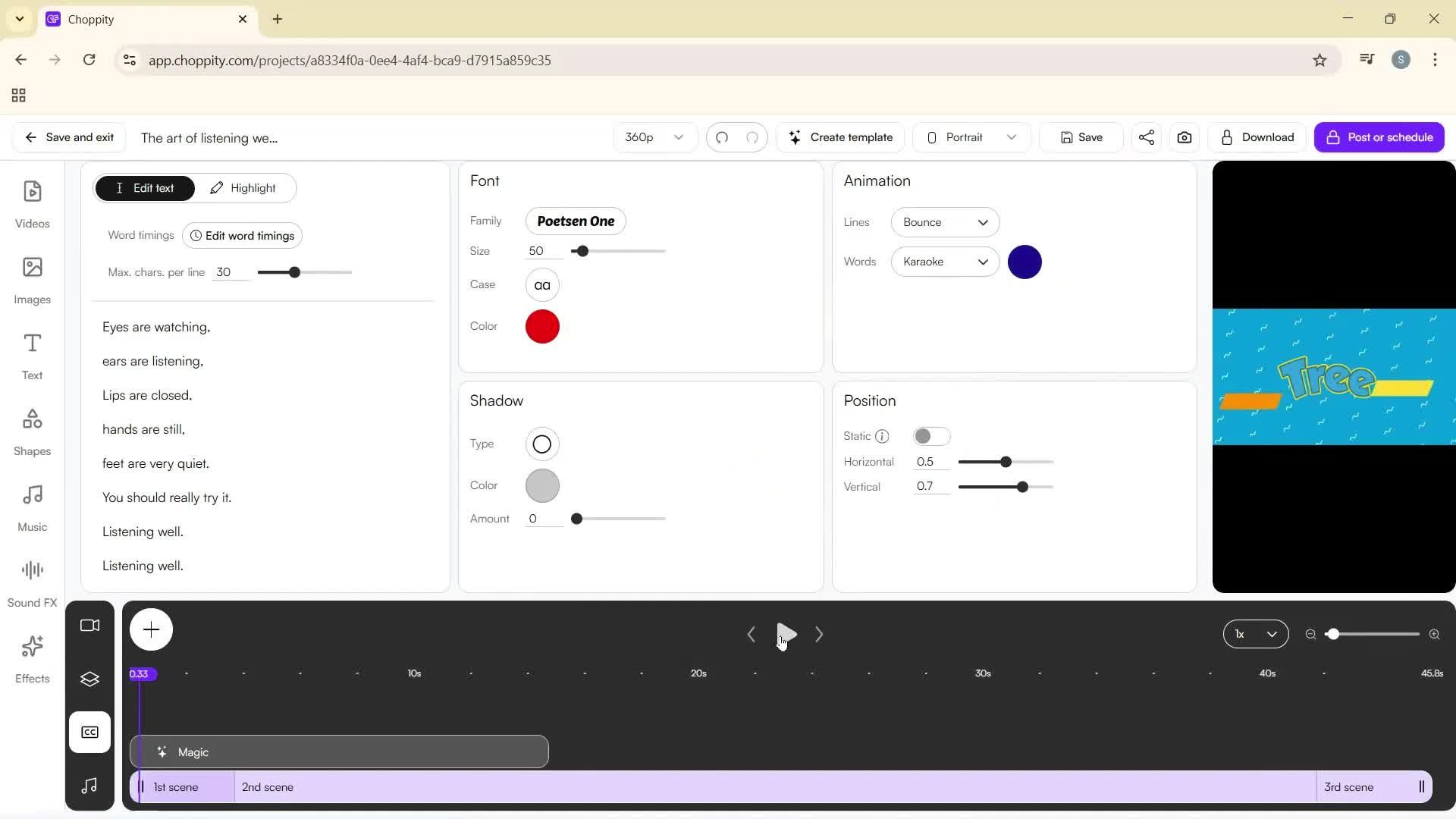
Task: Click the round plus add button
Action: [x=151, y=629]
